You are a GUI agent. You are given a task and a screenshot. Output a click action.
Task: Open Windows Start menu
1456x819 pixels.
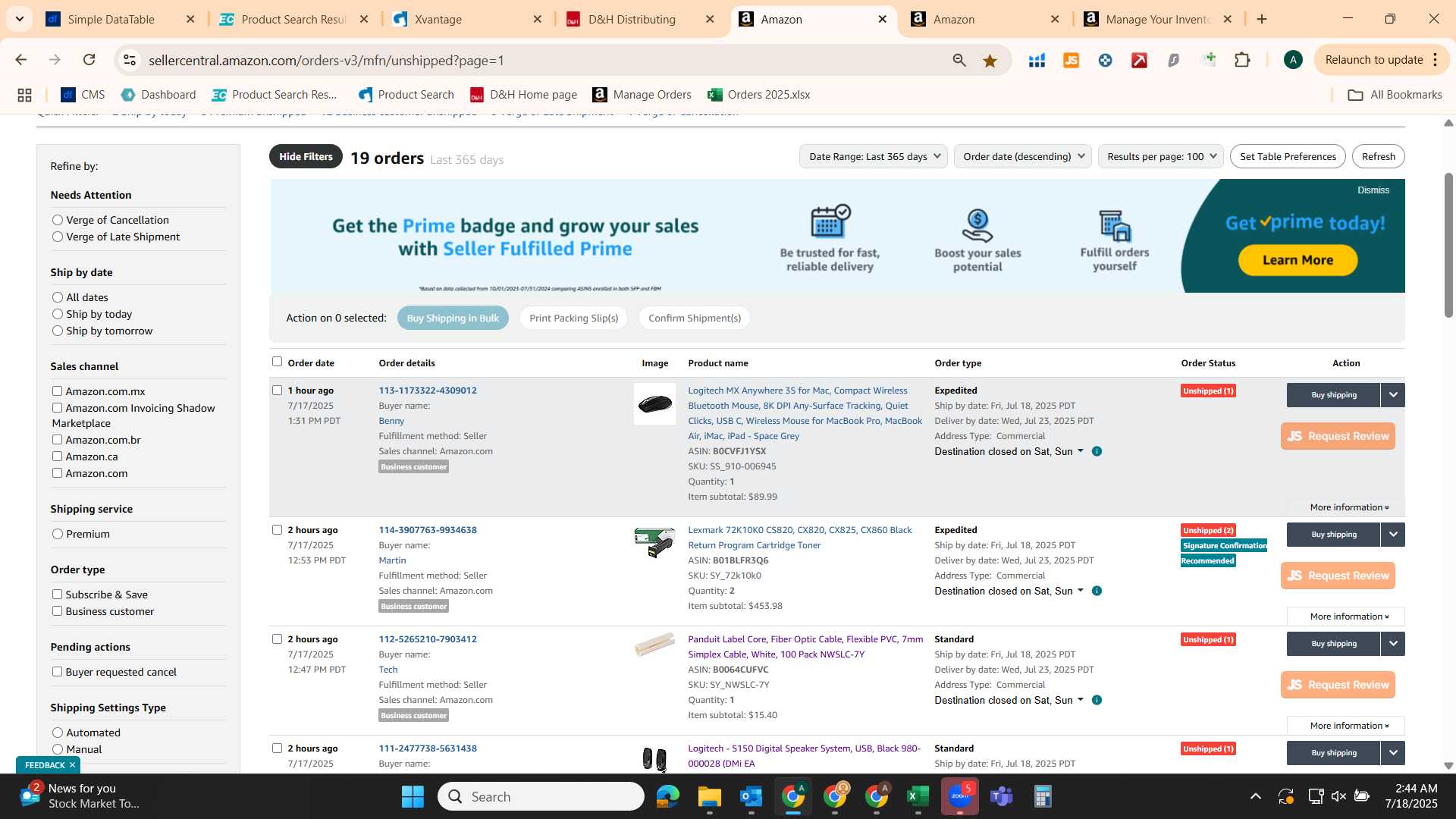click(413, 796)
